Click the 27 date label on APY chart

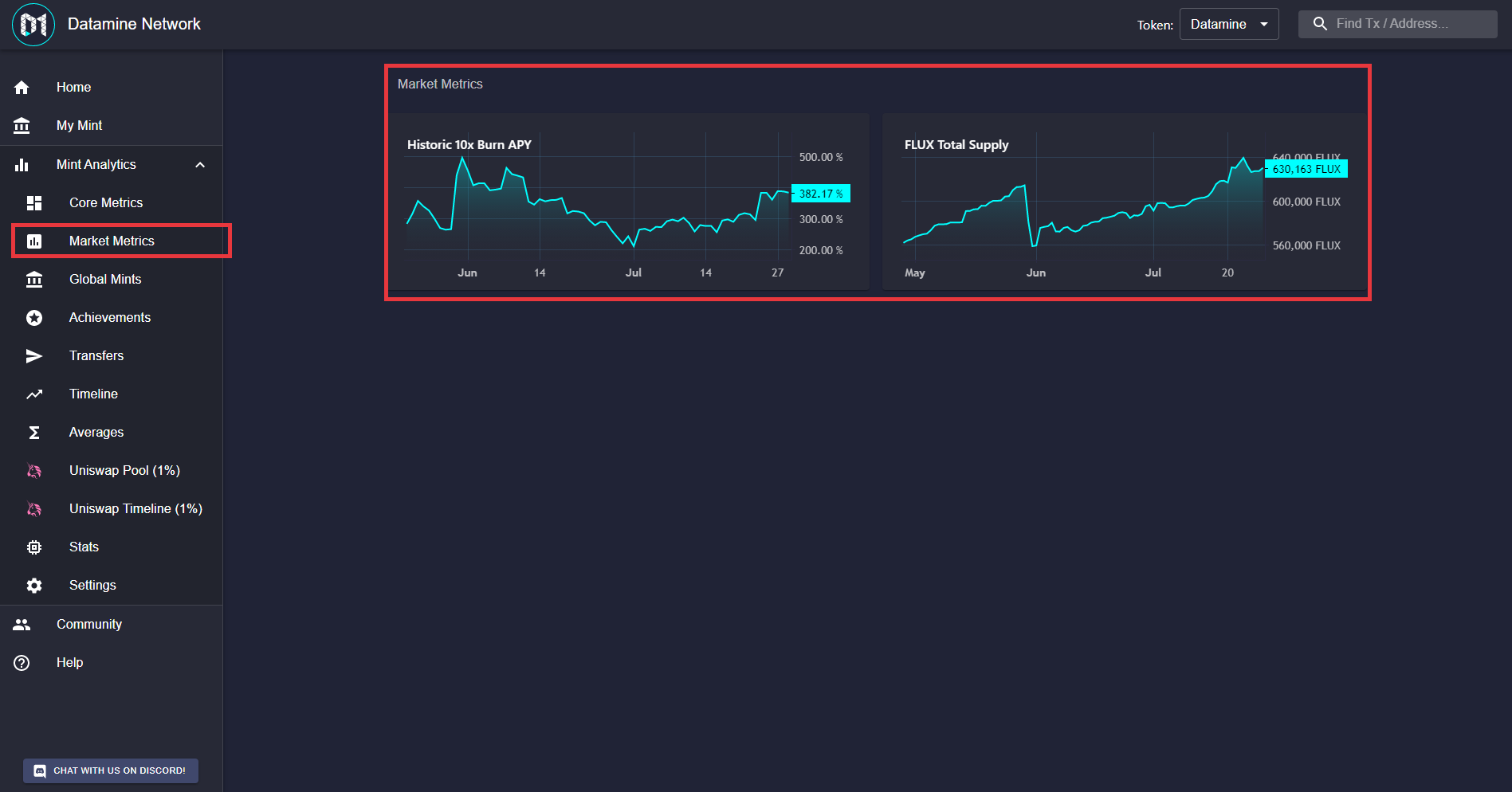coord(778,273)
